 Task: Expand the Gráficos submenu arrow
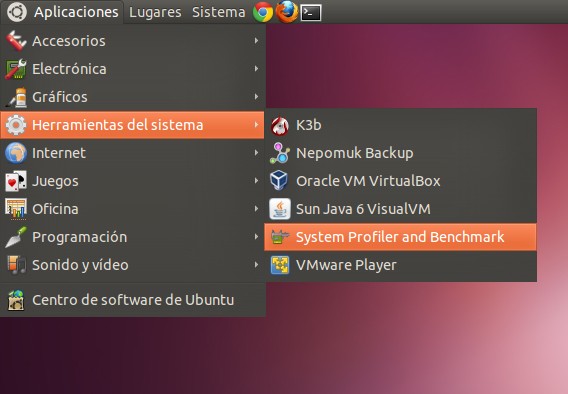tap(256, 97)
